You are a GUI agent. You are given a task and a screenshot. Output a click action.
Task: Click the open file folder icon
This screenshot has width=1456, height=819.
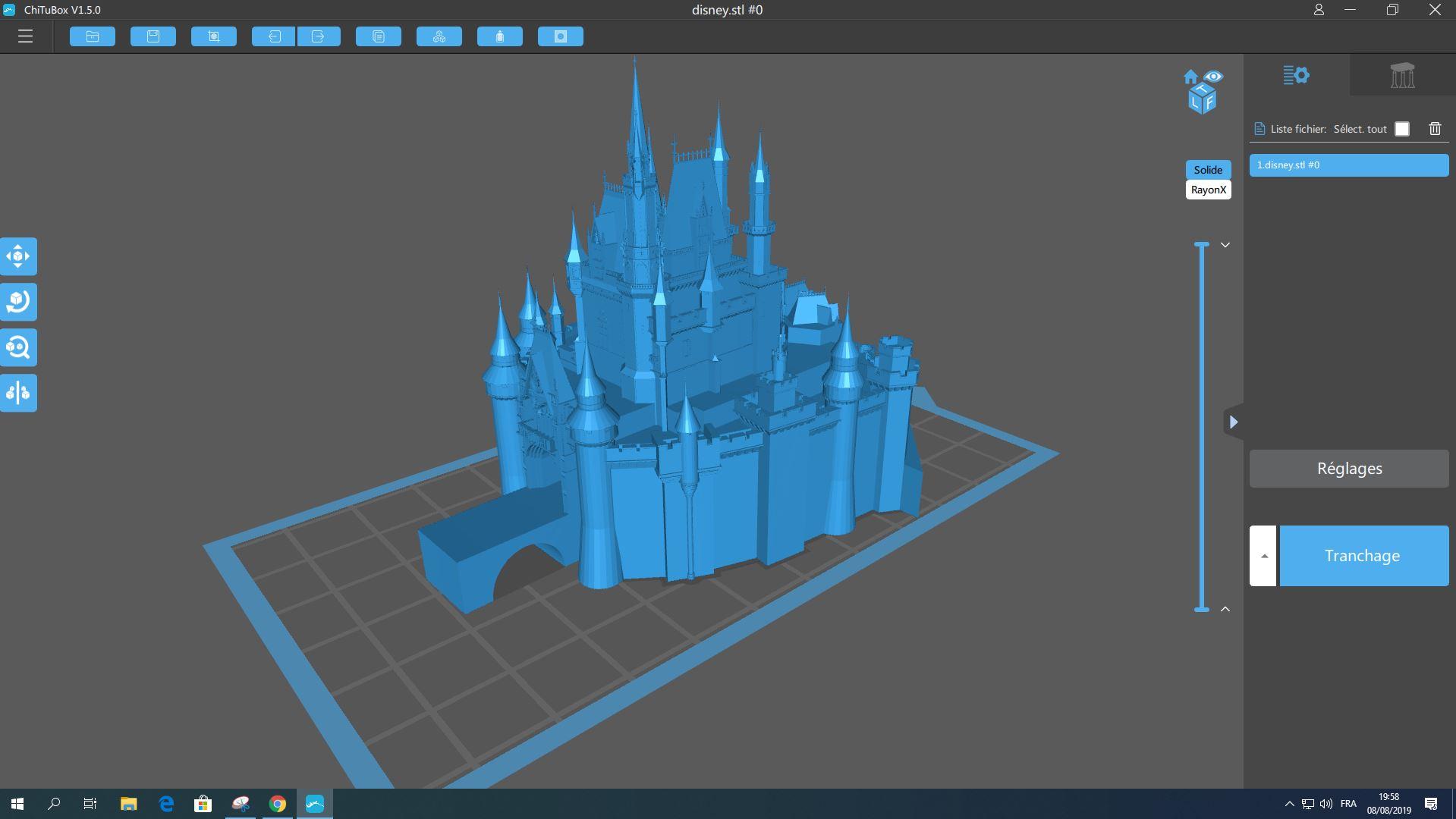[93, 36]
